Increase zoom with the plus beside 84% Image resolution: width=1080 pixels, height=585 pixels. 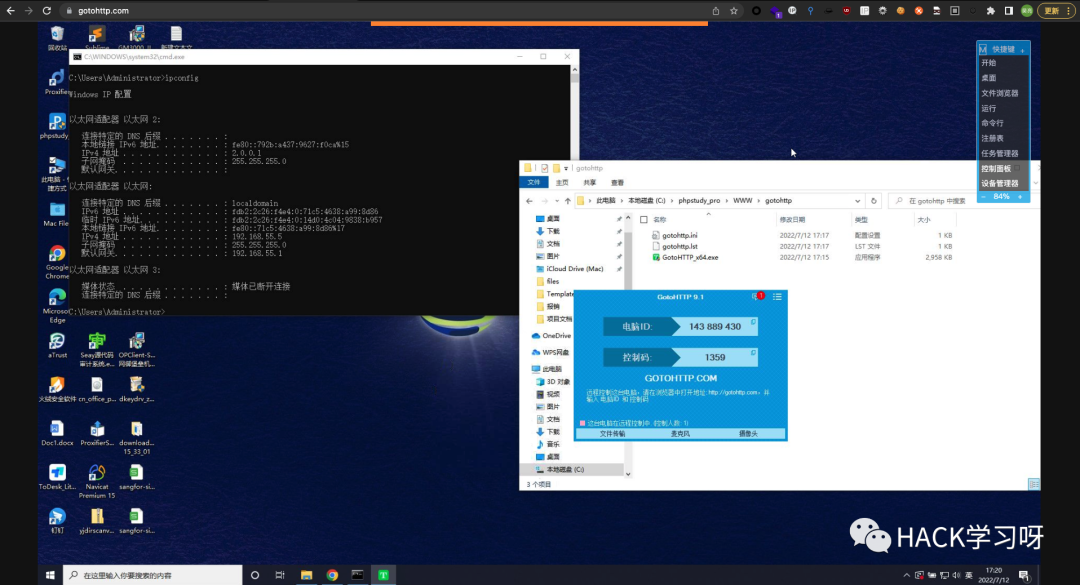pyautogui.click(x=1020, y=197)
